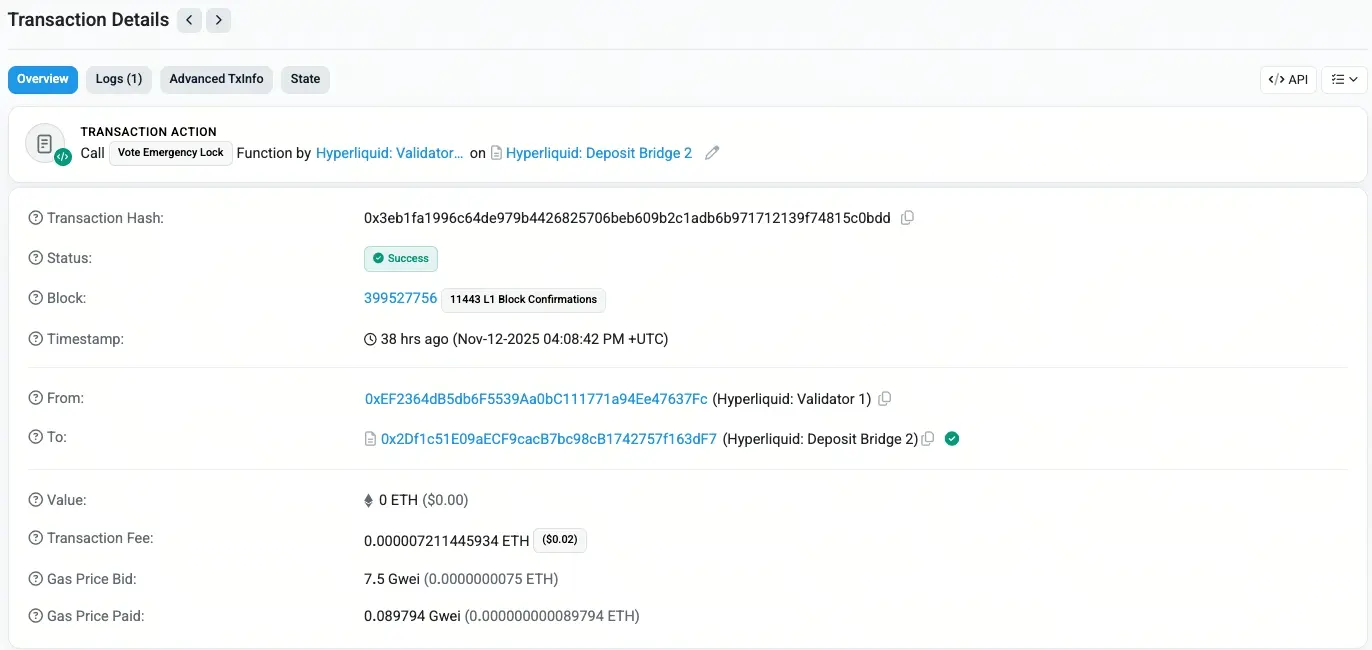
Task: Open the Overview tab
Action: coord(43,79)
